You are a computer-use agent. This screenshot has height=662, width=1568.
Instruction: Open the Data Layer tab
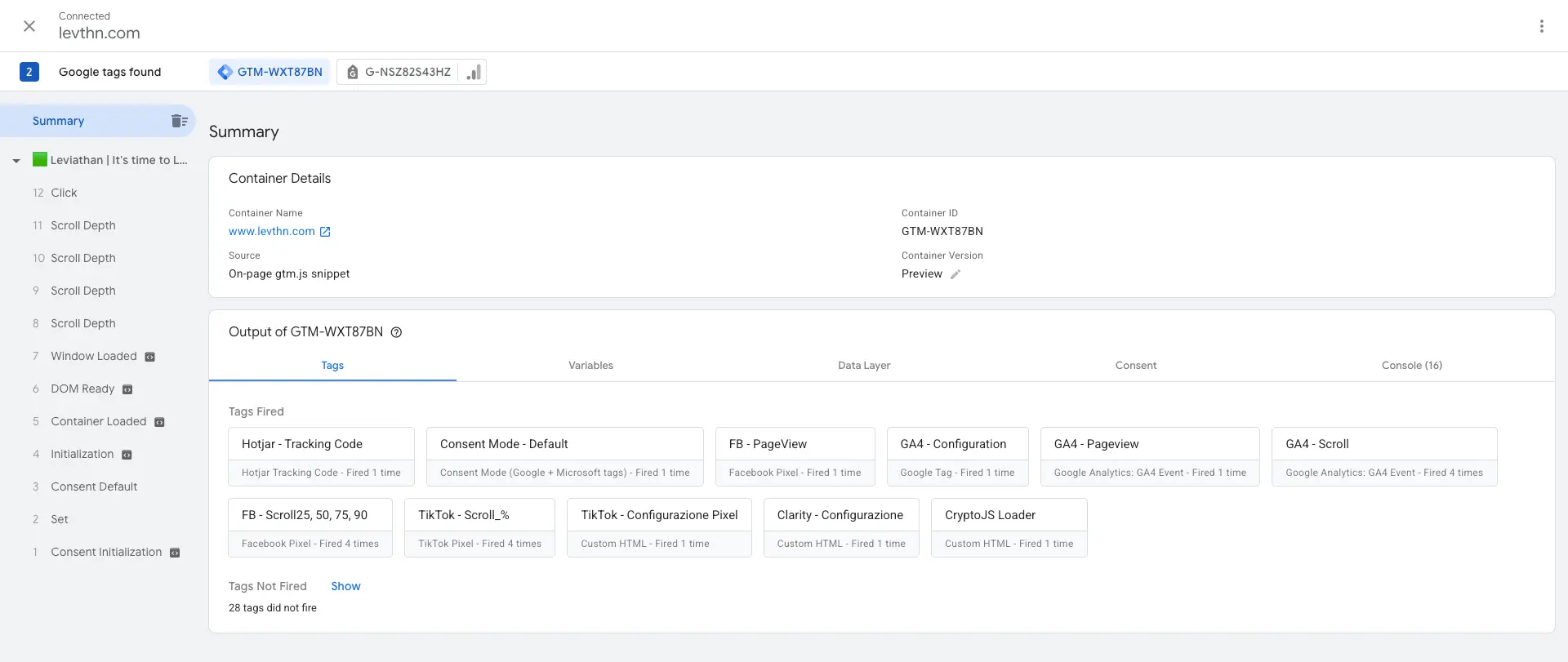[863, 365]
